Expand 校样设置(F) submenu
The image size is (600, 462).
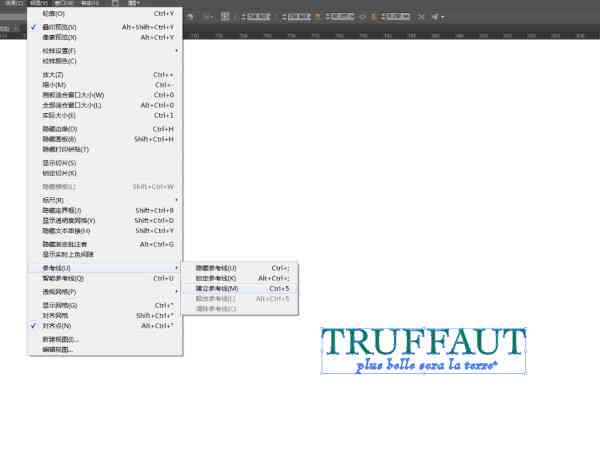pyautogui.click(x=105, y=51)
